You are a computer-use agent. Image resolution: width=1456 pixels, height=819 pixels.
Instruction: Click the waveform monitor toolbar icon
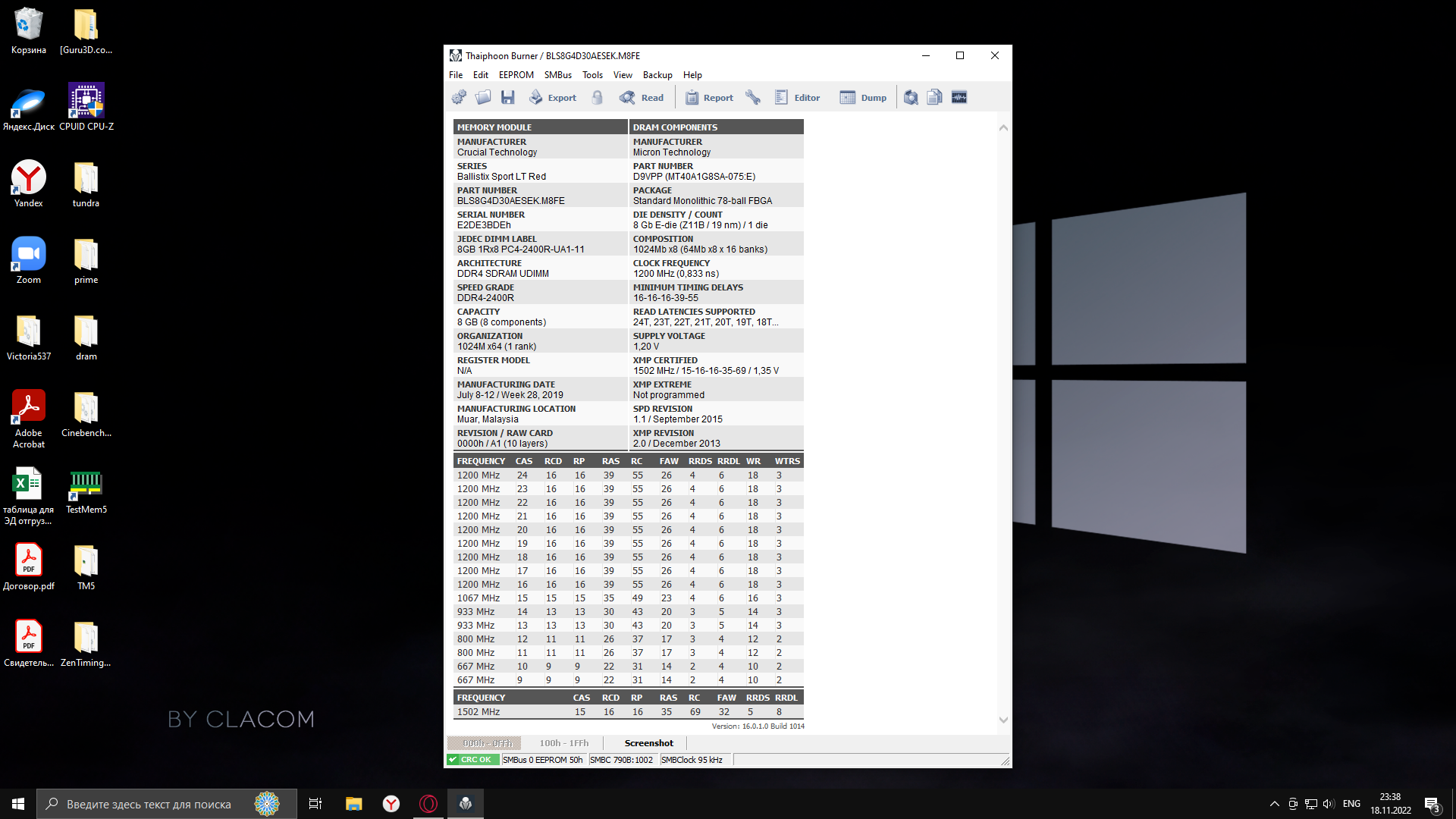(x=959, y=97)
